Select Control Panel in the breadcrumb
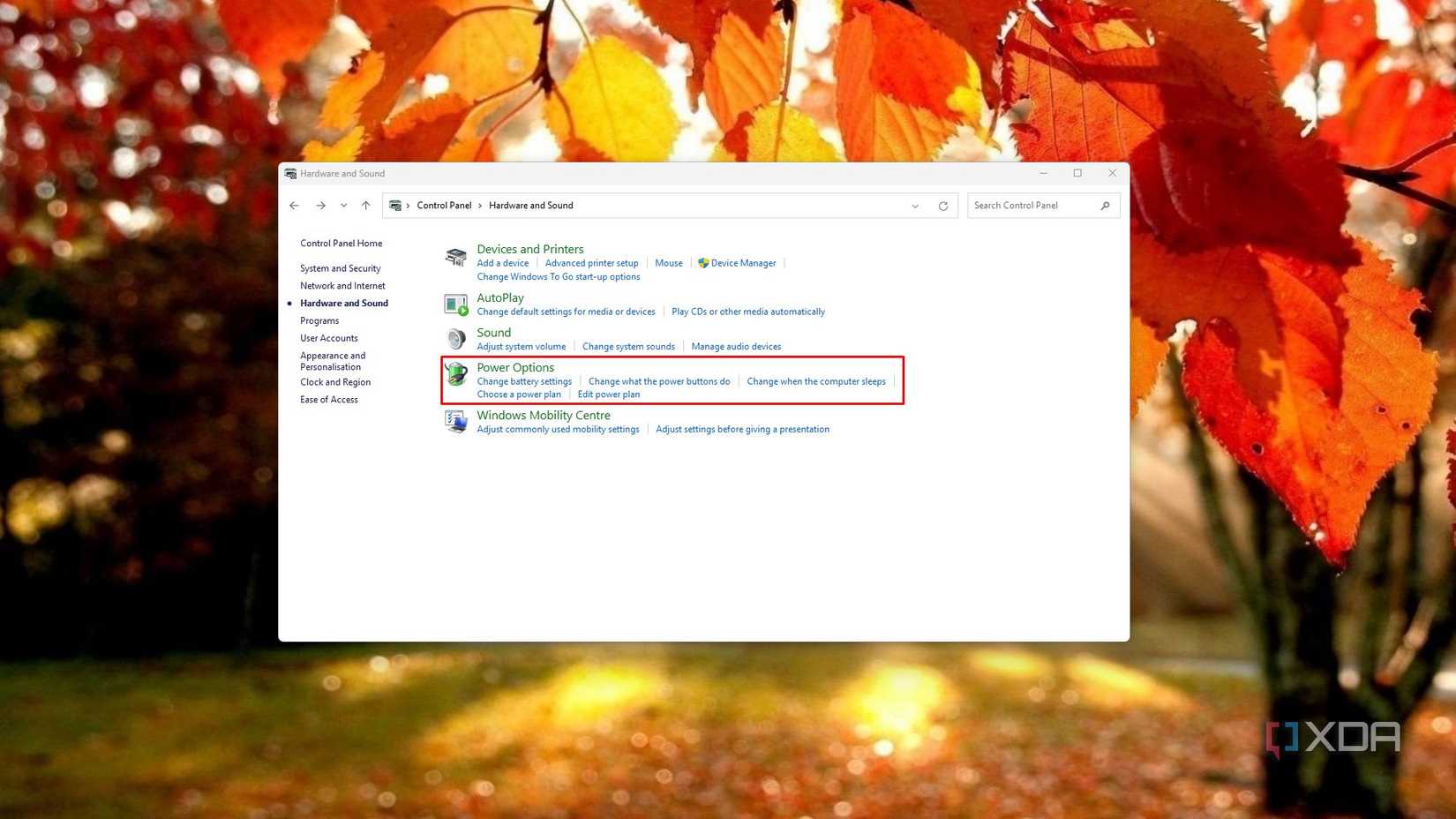Screen dimensions: 1456x819 click(x=444, y=206)
